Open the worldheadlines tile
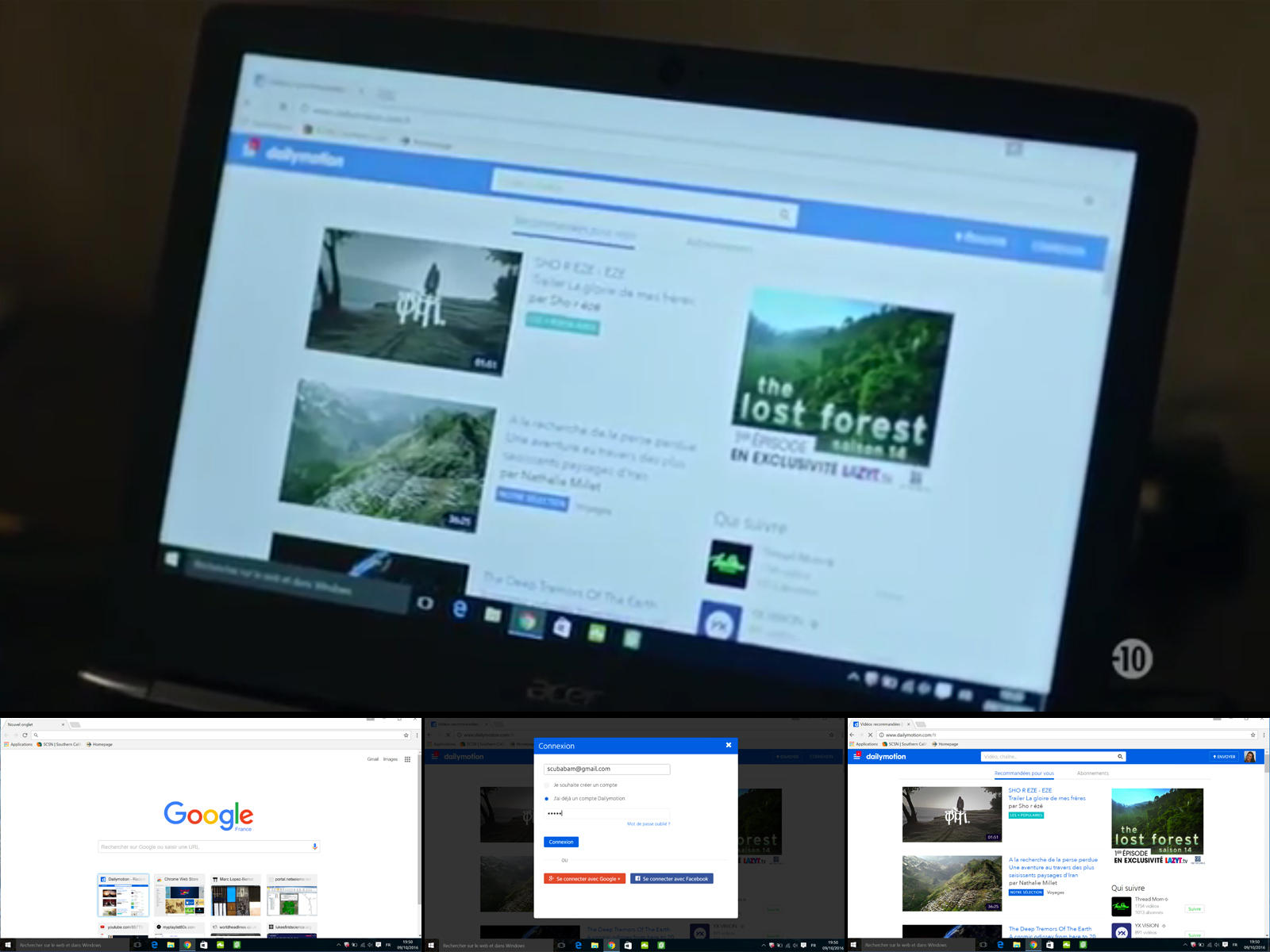Viewport: 1270px width, 952px height. (236, 929)
